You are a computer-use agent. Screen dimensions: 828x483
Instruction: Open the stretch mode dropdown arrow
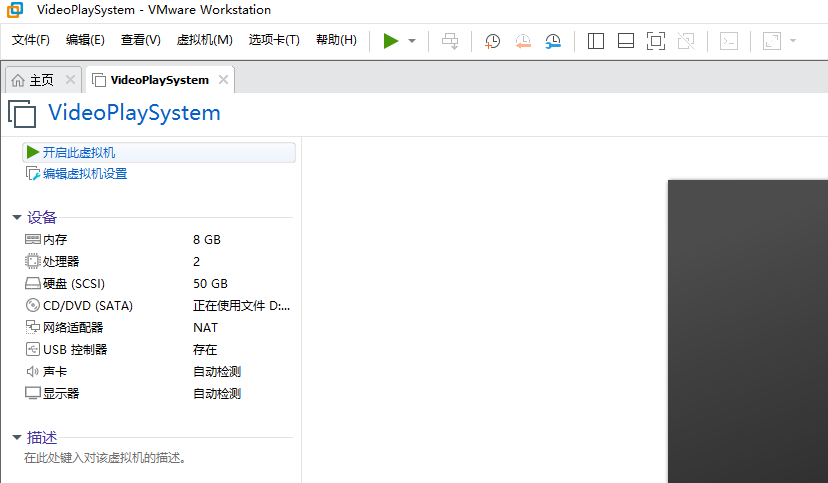pyautogui.click(x=793, y=41)
